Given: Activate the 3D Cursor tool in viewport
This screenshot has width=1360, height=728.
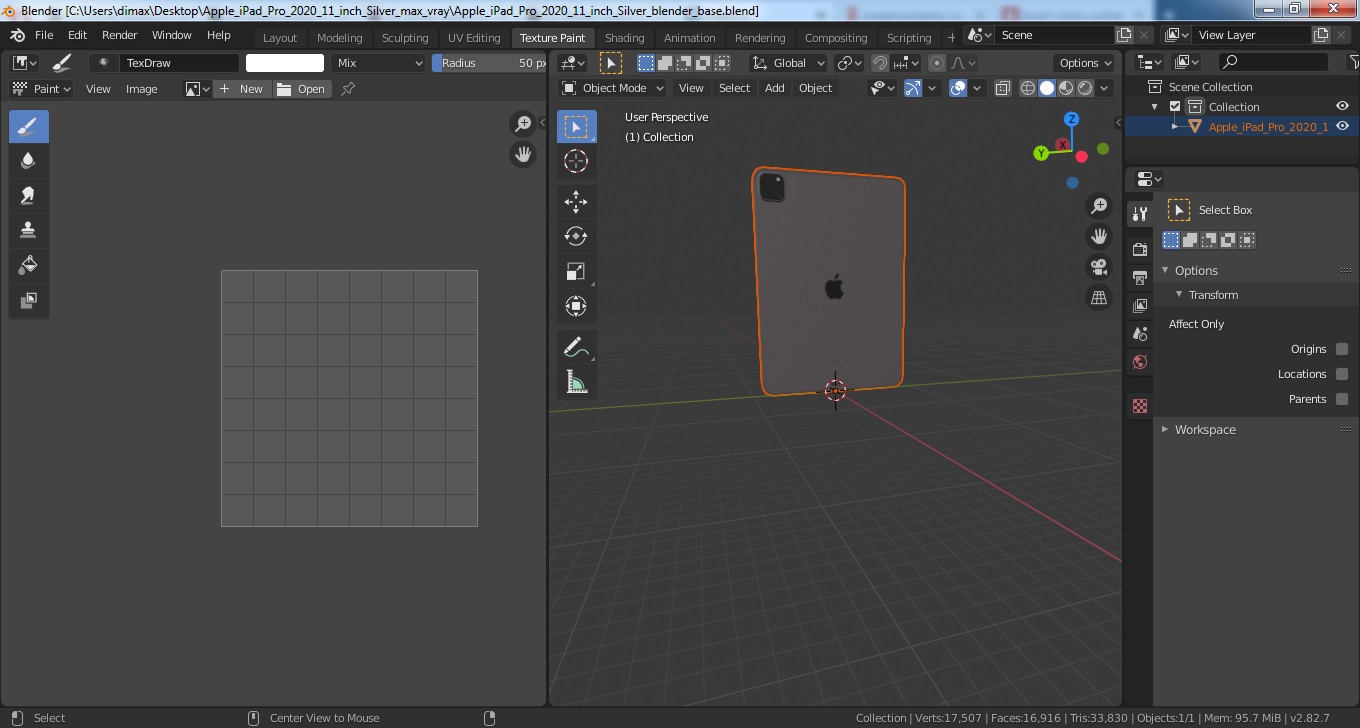Looking at the screenshot, I should [576, 161].
